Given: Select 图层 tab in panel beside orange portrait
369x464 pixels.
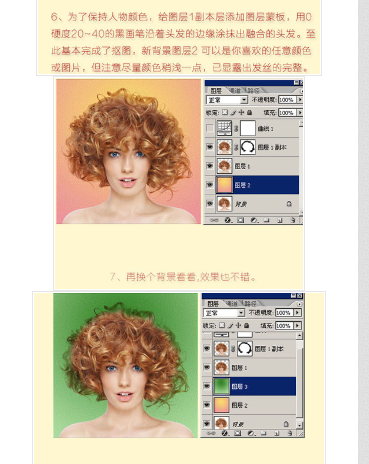Looking at the screenshot, I should click(216, 91).
